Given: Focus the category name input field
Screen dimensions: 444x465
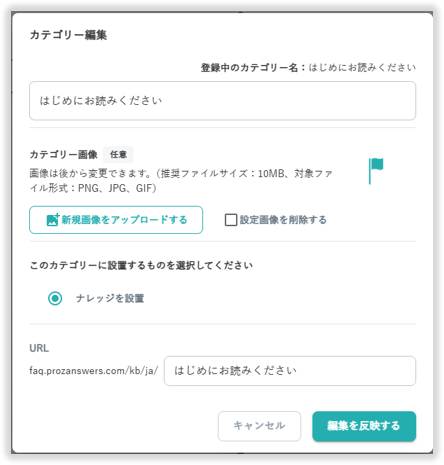Looking at the screenshot, I should point(222,101).
